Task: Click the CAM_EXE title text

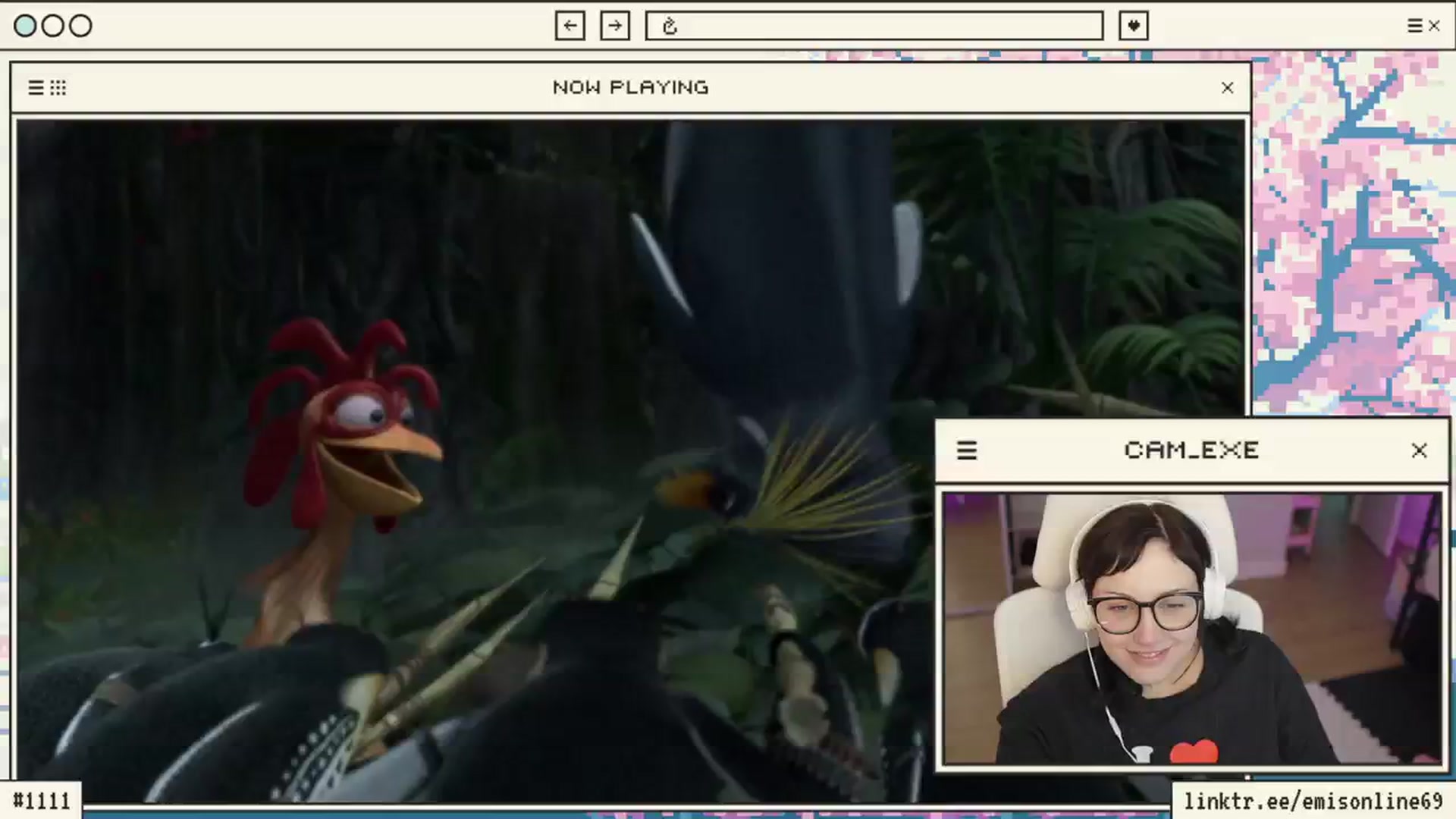Action: pos(1192,450)
